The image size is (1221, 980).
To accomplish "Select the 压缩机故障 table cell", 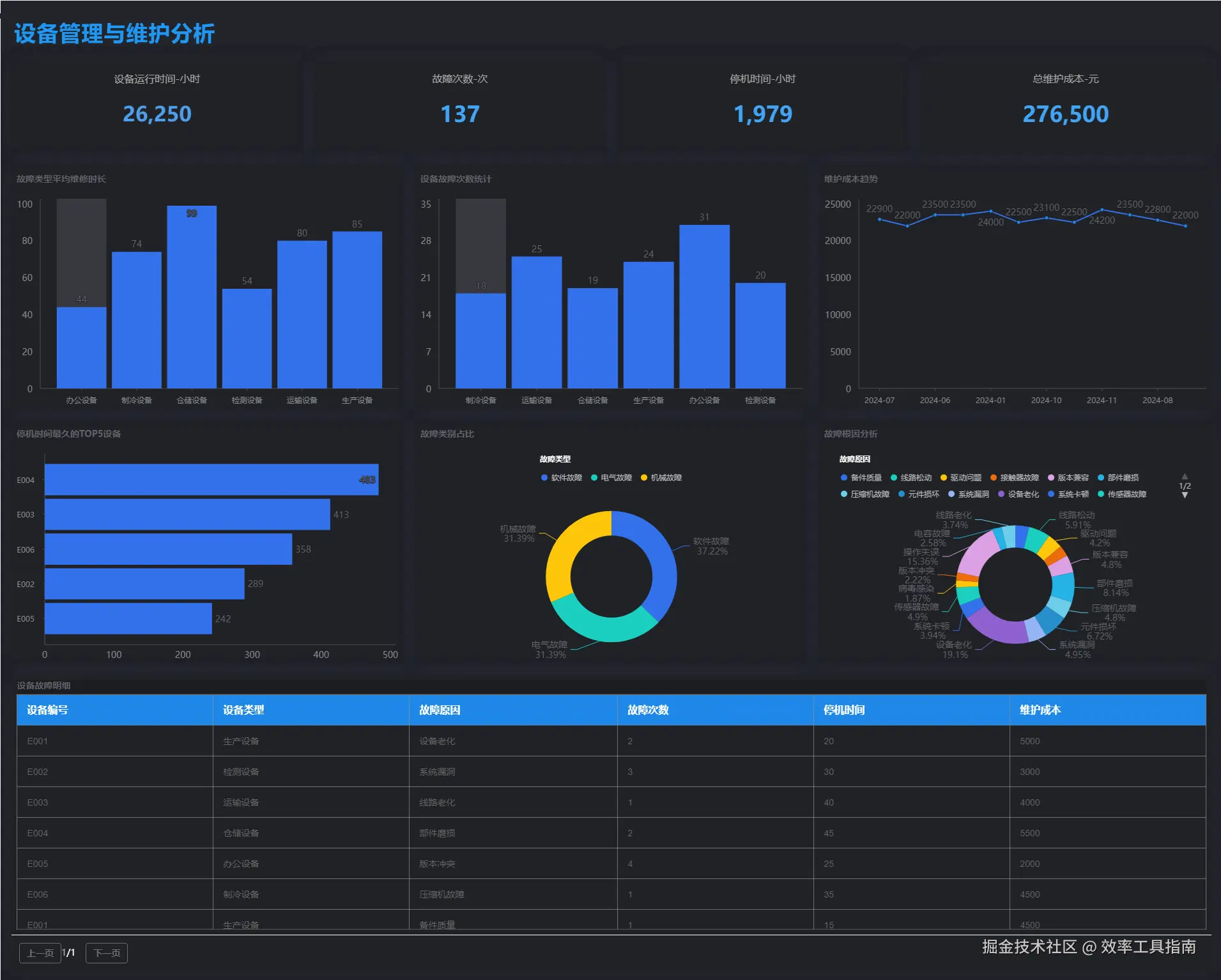I will pyautogui.click(x=513, y=894).
